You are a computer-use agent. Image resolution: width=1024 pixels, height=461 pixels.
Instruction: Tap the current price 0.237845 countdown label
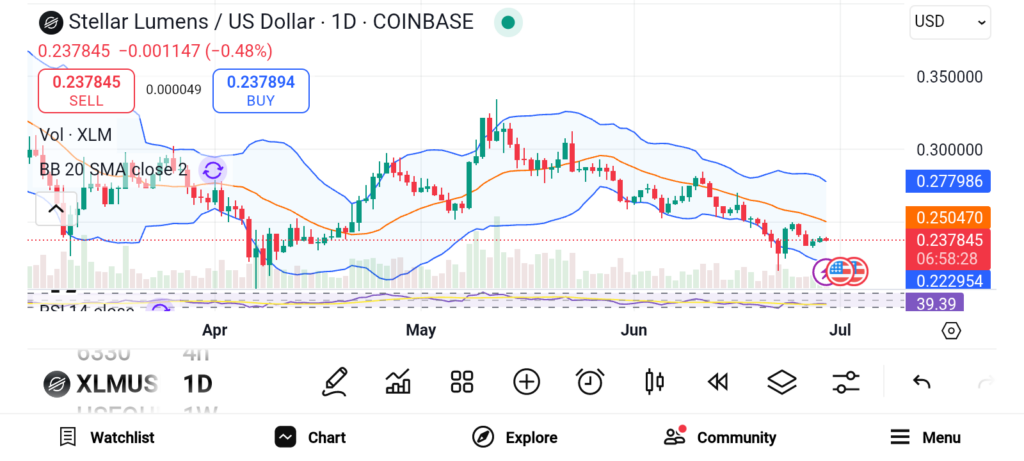948,249
